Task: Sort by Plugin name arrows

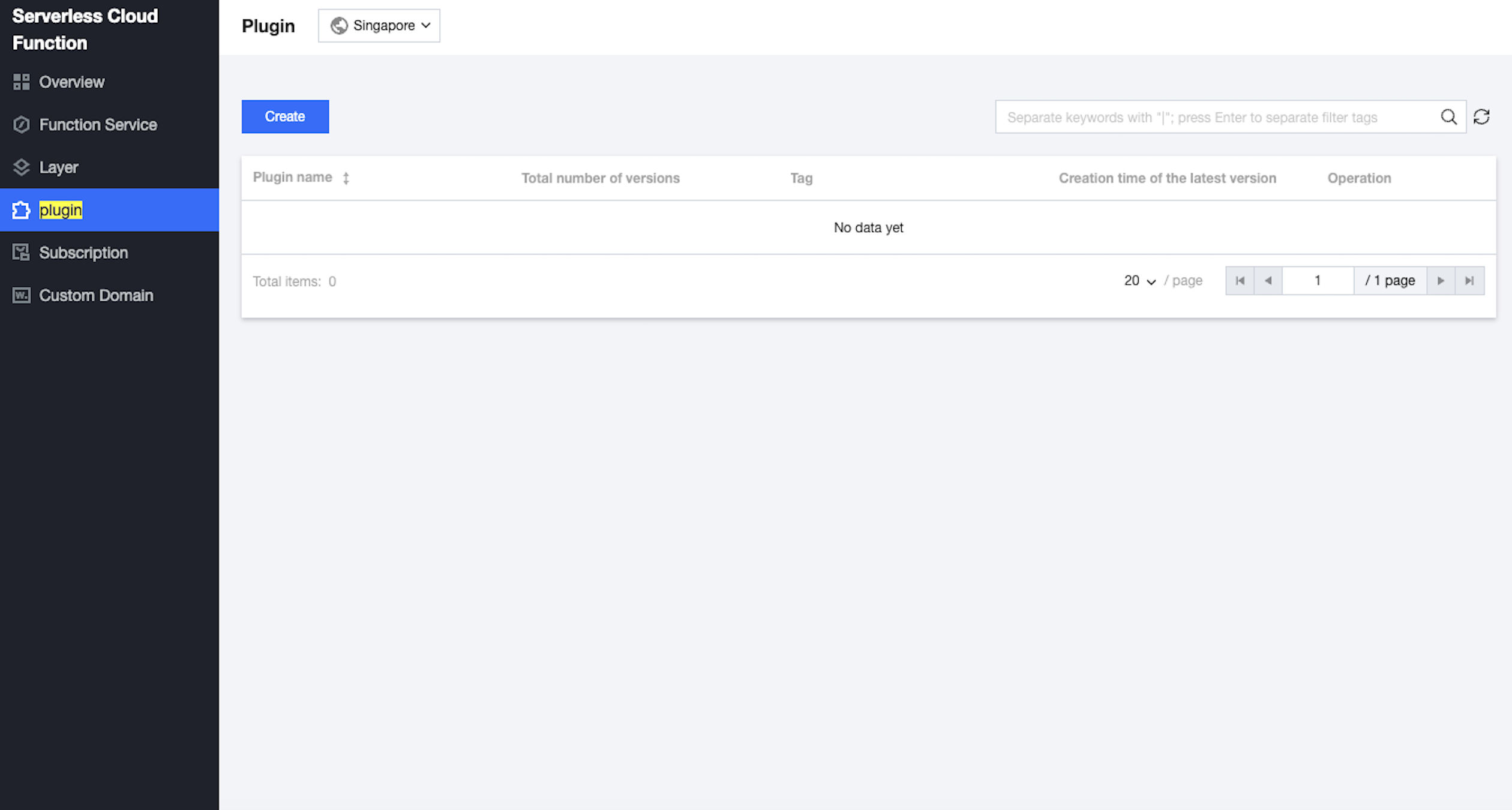Action: pos(346,178)
